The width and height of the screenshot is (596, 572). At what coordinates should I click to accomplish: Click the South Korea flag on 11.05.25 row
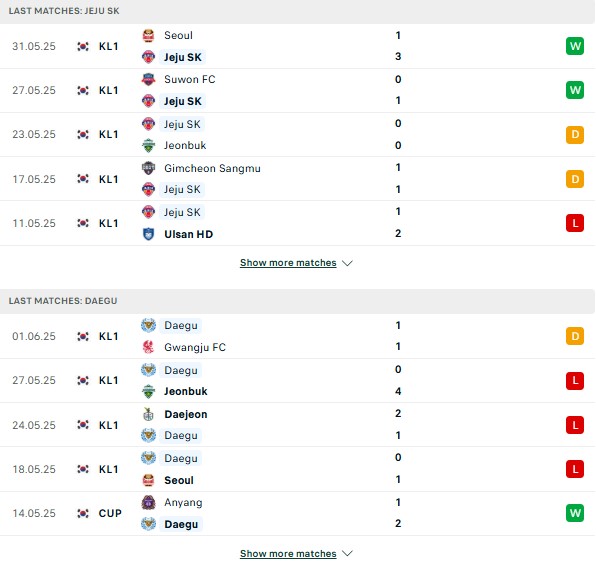(x=83, y=223)
